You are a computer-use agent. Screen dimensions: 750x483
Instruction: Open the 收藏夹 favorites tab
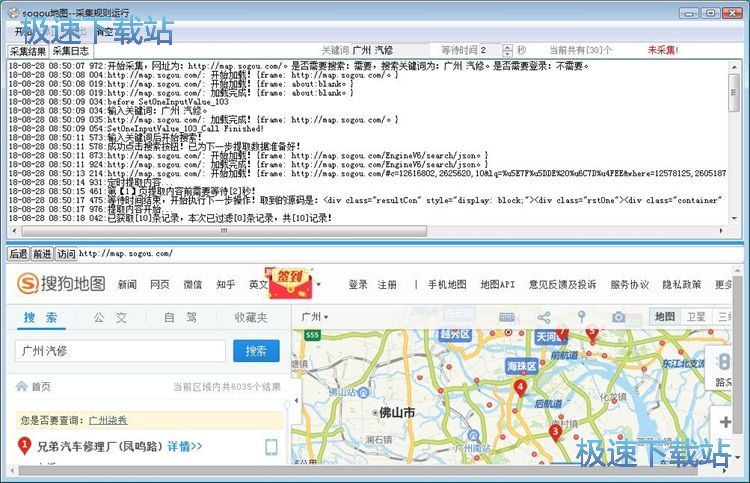[x=251, y=317]
